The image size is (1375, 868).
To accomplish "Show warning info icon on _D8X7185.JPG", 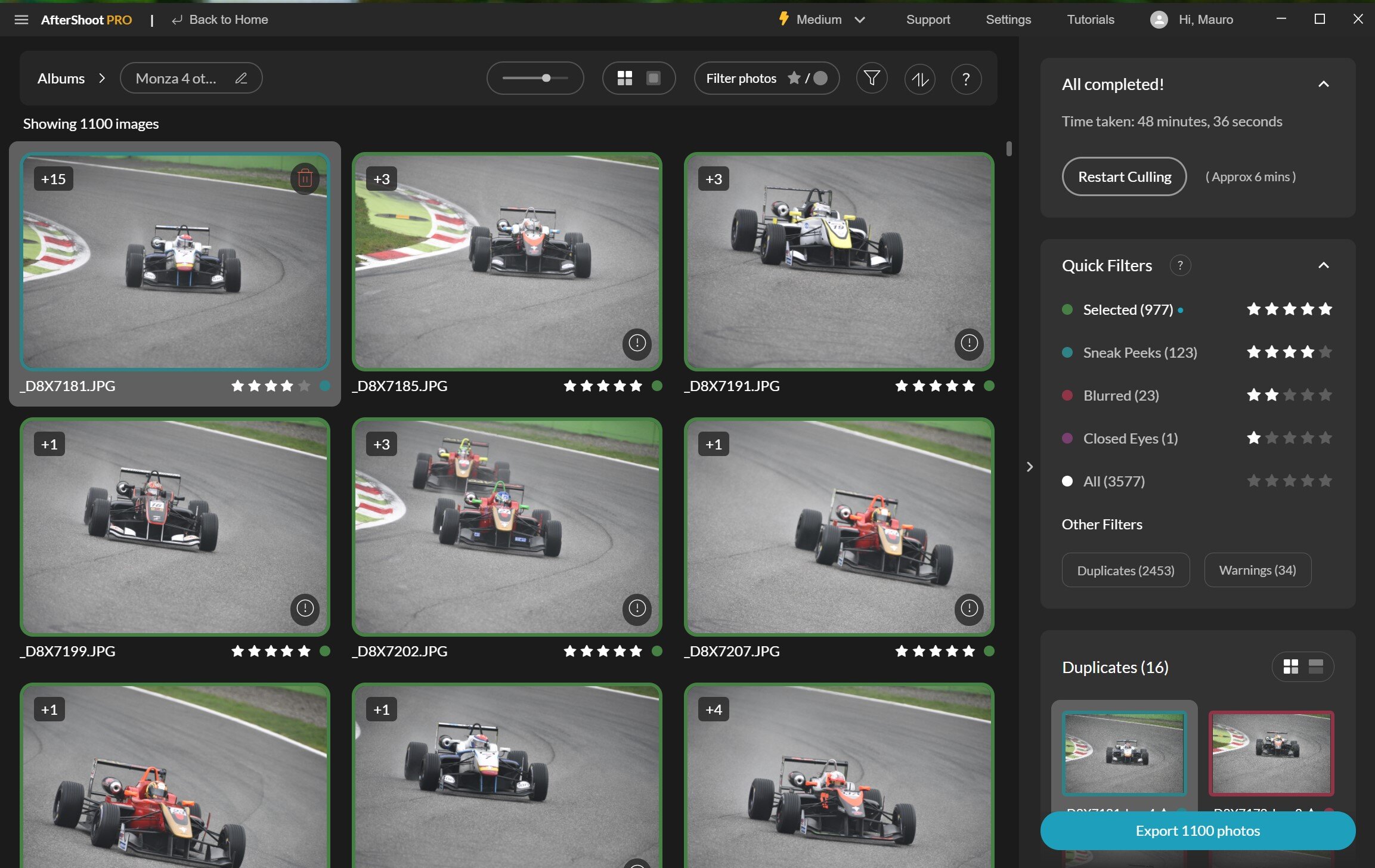I will point(637,343).
